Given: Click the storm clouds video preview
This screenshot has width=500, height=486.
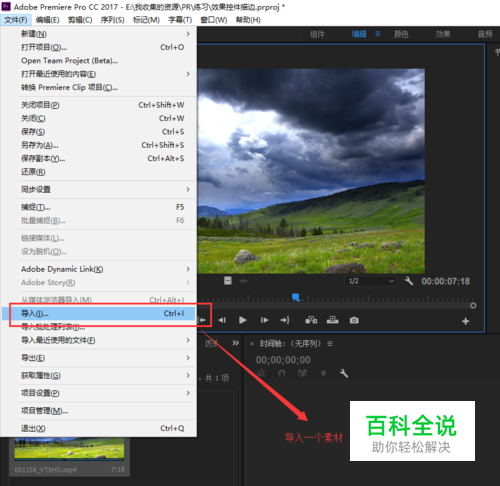Looking at the screenshot, I should [x=311, y=171].
